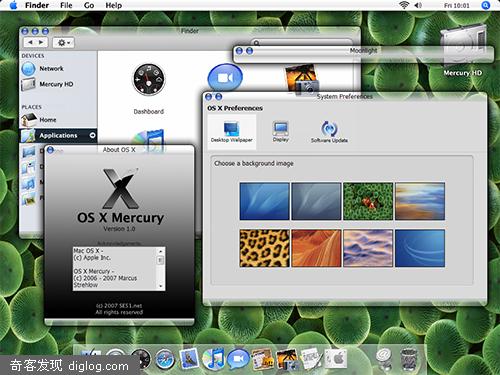Click the round button beside Applications

point(92,135)
